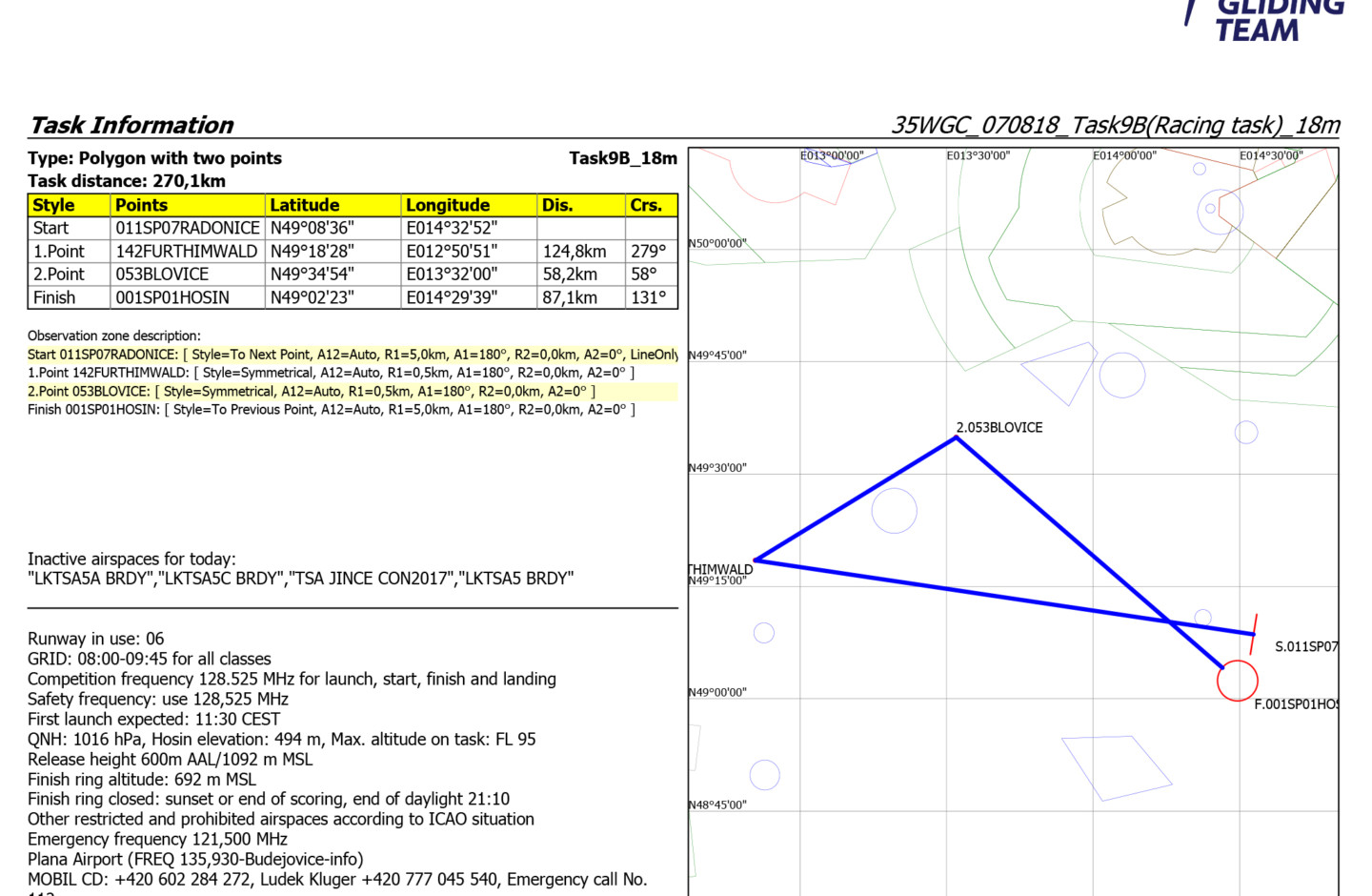
Task: Click the 2.053BLOVICE turnpoint label on map
Action: coord(999,428)
